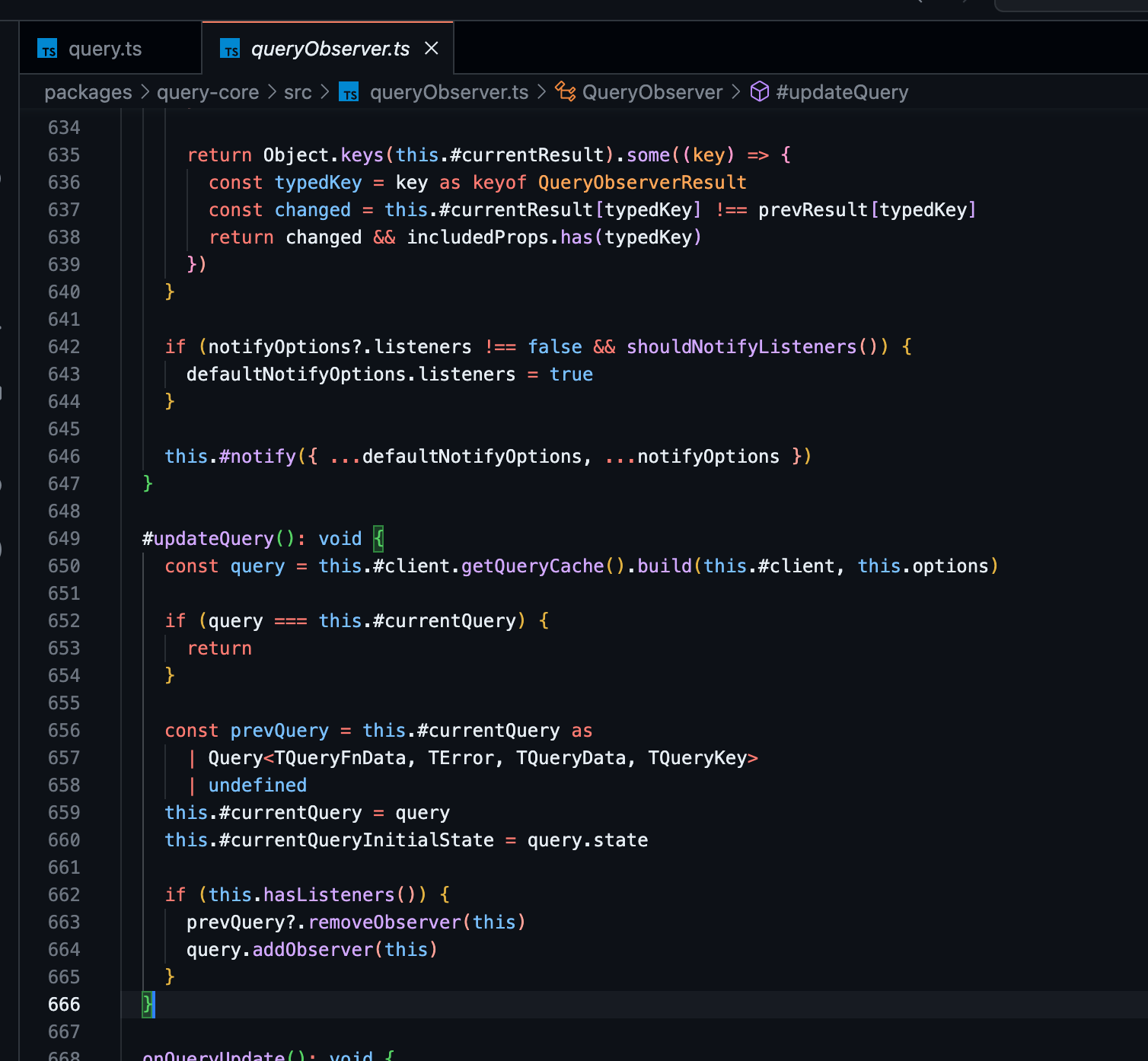The width and height of the screenshot is (1148, 1061).
Task: Select the queryObserver.ts editor tab
Action: (330, 49)
